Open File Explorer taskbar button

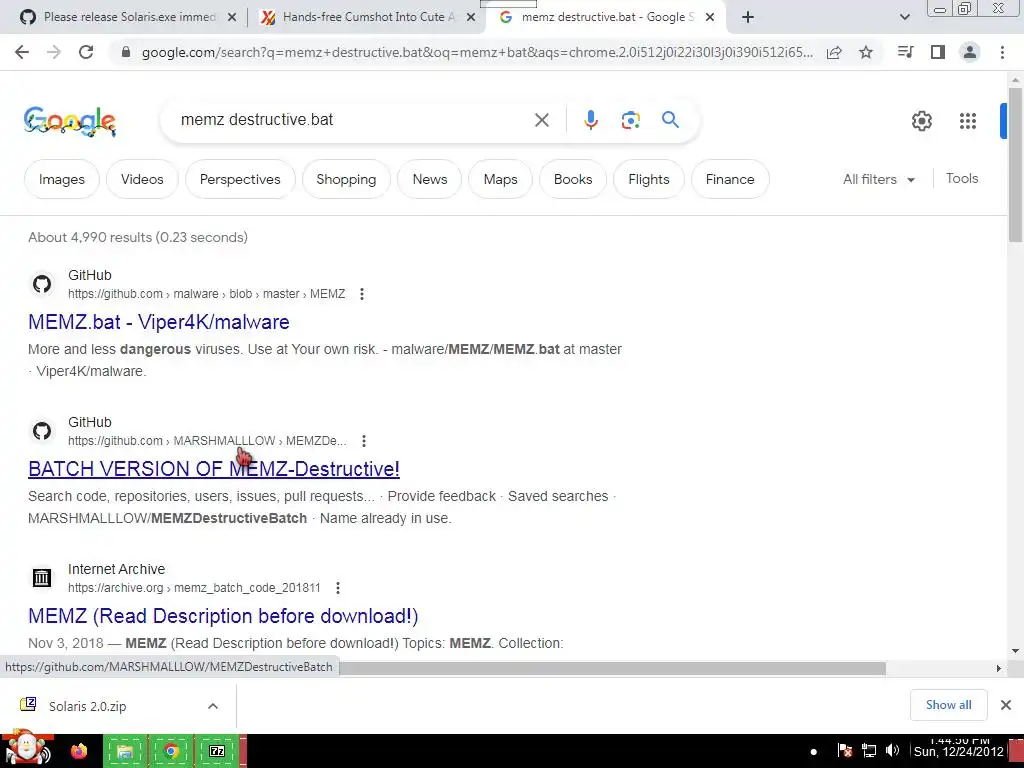[125, 751]
